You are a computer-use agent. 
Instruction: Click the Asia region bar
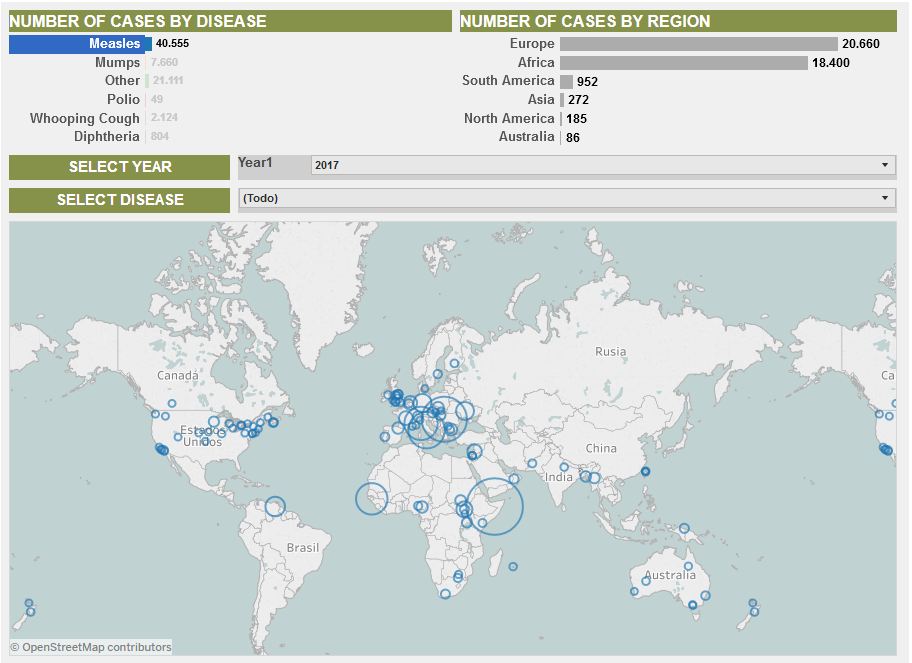562,99
